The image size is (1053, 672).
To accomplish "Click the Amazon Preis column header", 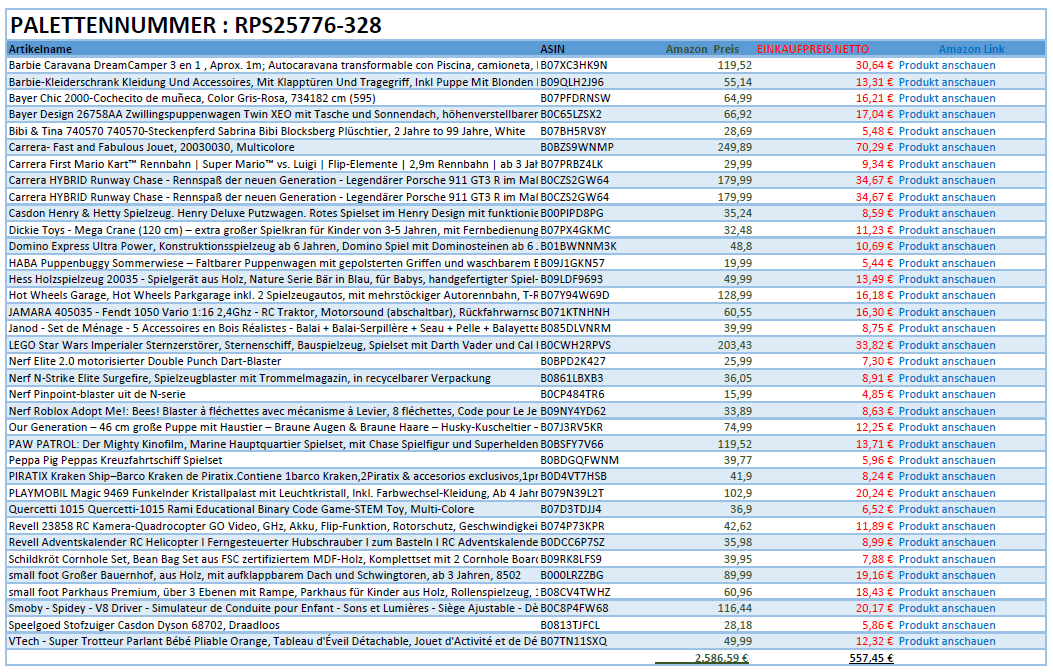I will pos(702,48).
